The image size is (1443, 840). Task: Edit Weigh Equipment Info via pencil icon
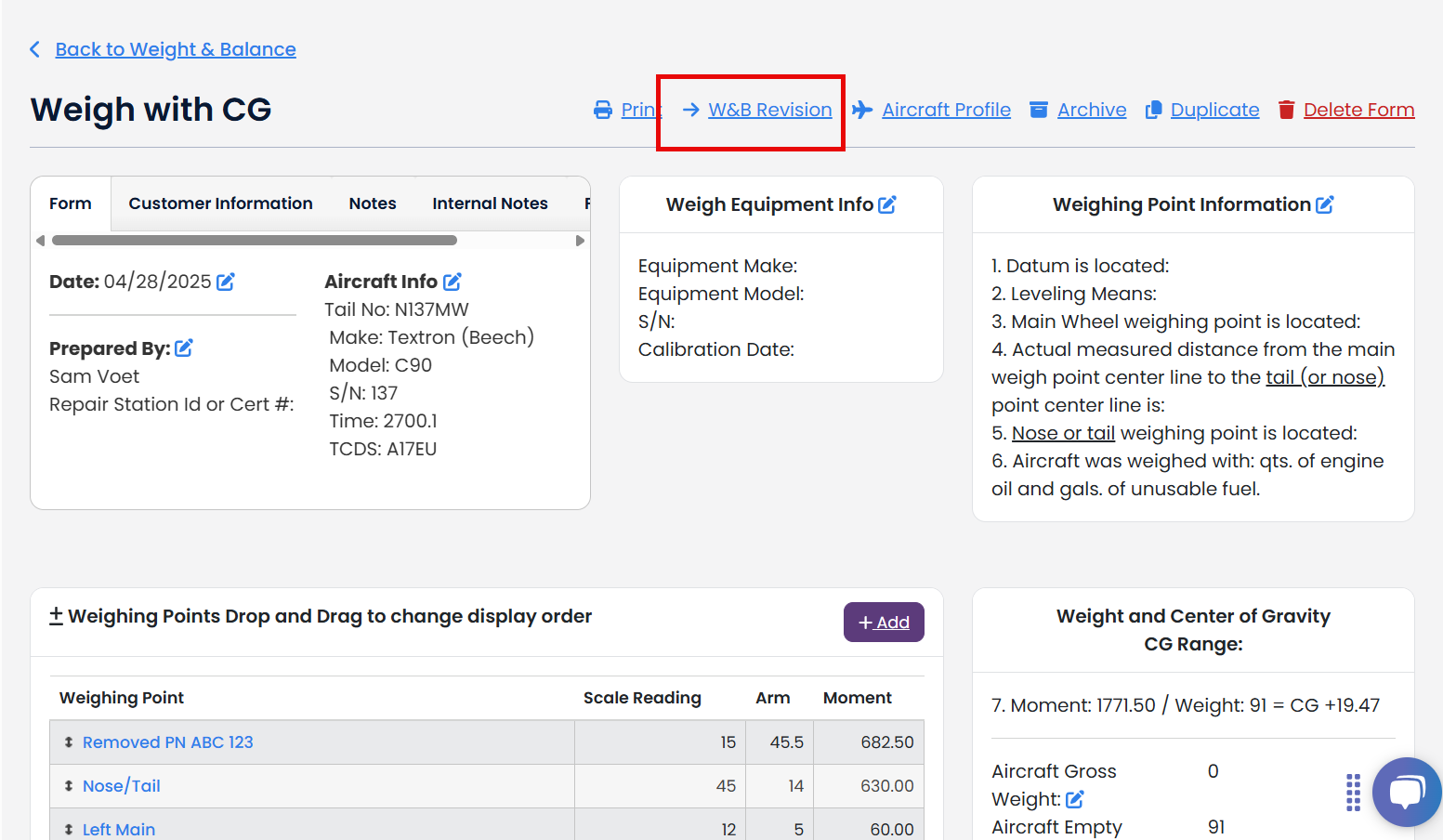[887, 204]
